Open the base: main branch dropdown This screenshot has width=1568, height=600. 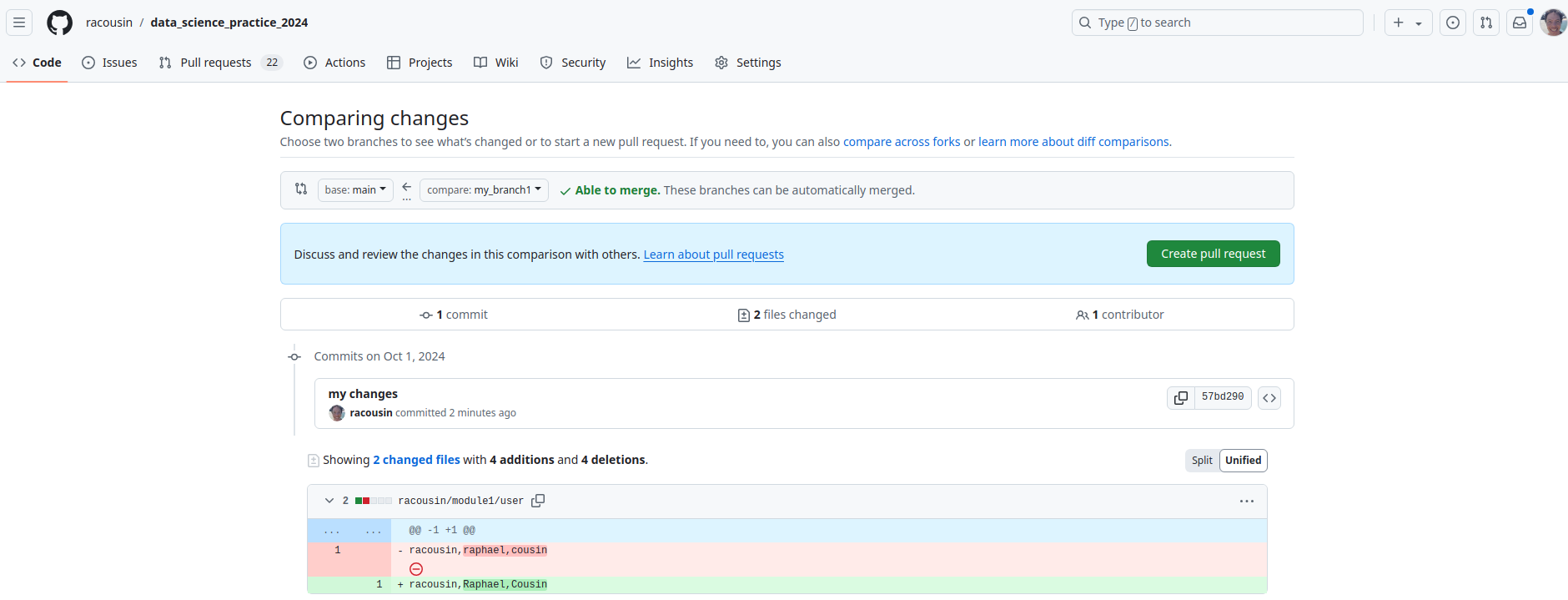(355, 190)
